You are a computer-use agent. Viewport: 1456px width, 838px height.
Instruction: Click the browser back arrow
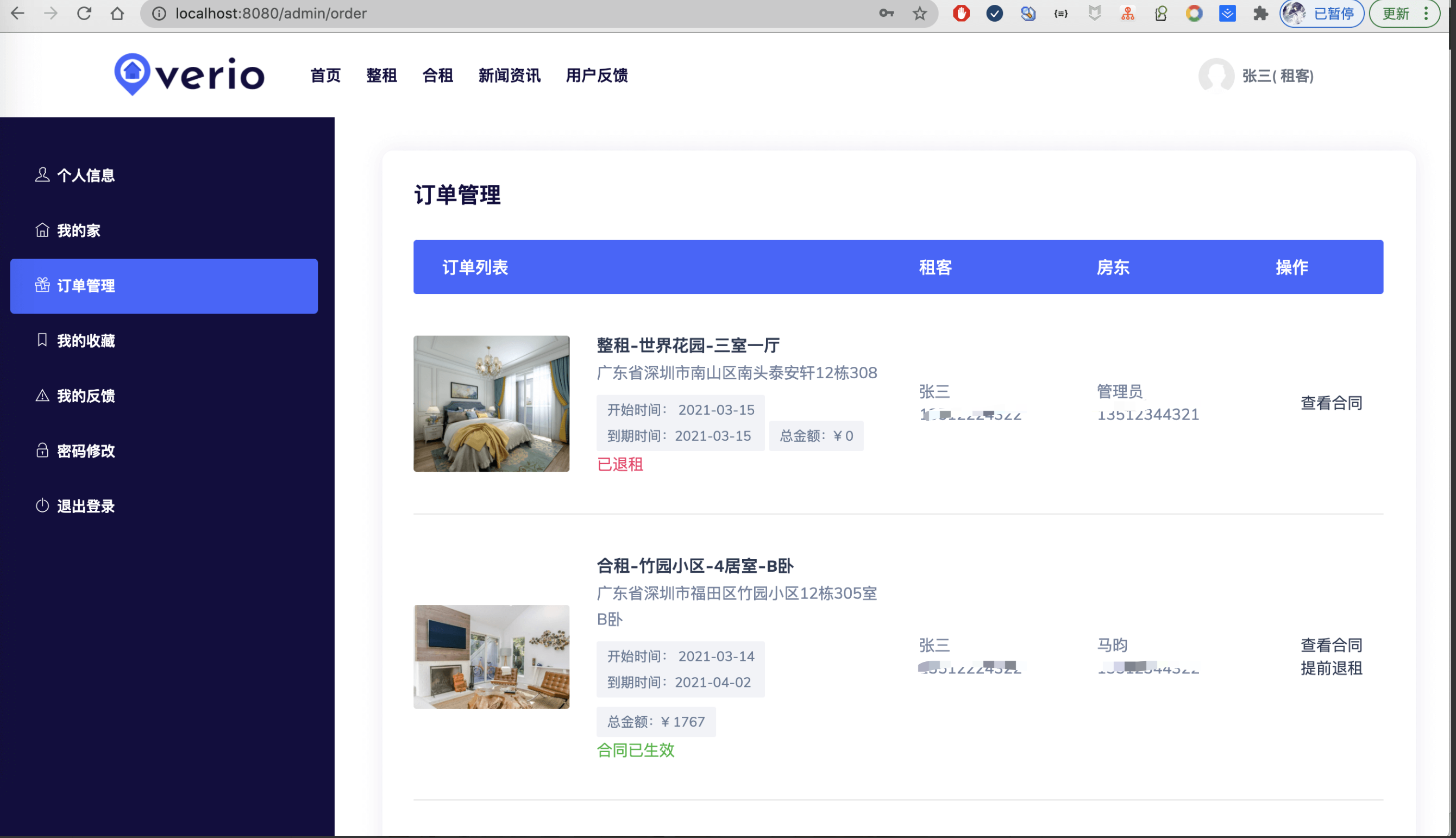(x=18, y=13)
